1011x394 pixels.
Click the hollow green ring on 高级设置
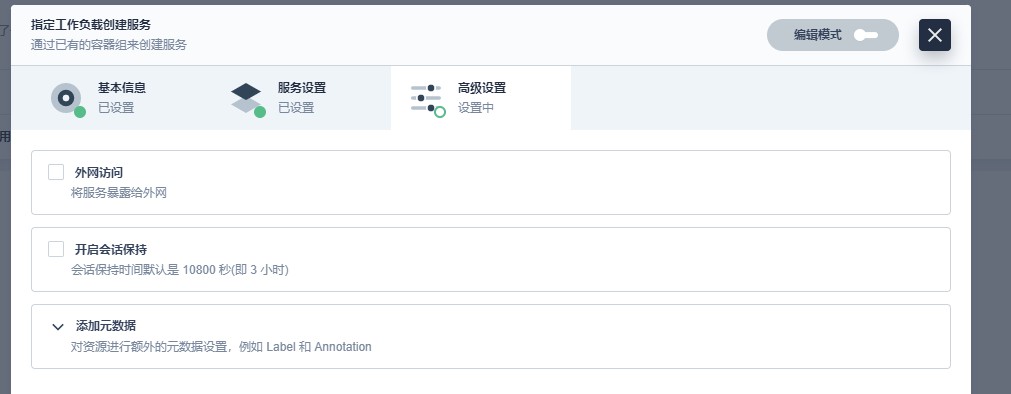click(440, 112)
